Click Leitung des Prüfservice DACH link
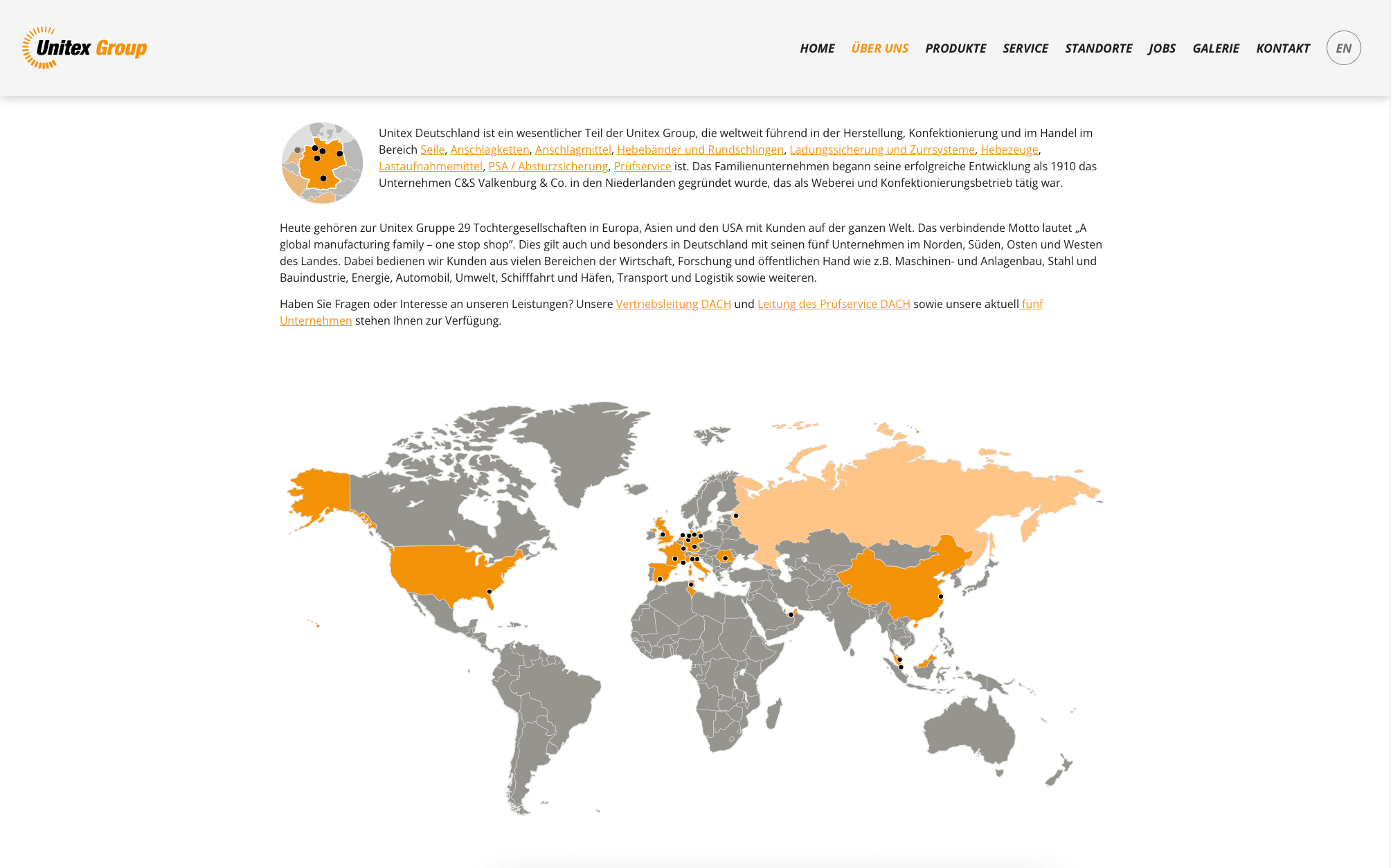The image size is (1391, 868). coord(833,304)
